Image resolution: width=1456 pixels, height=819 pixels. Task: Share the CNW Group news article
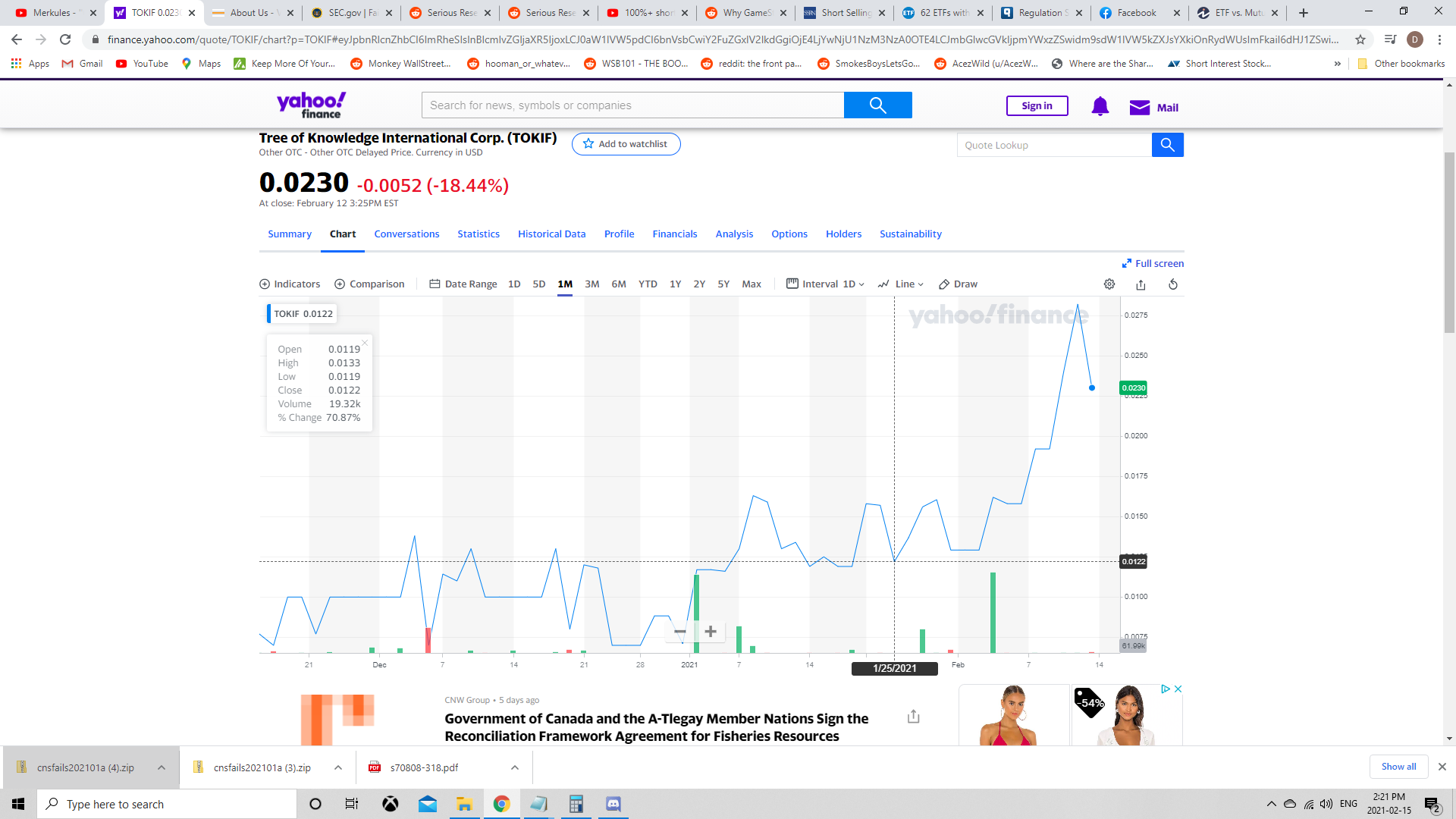pyautogui.click(x=914, y=717)
